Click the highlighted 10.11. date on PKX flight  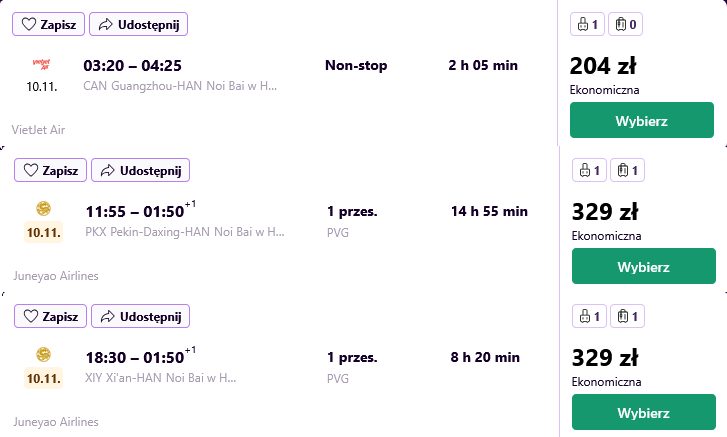(44, 232)
